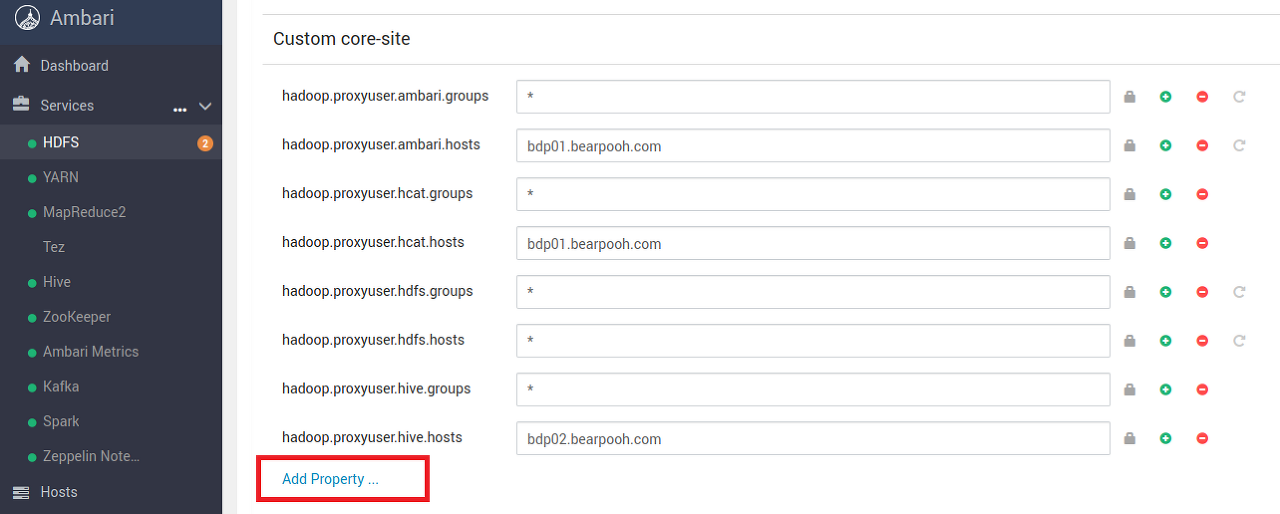The image size is (1280, 514).
Task: Click the Ambari logo icon
Action: click(27, 18)
